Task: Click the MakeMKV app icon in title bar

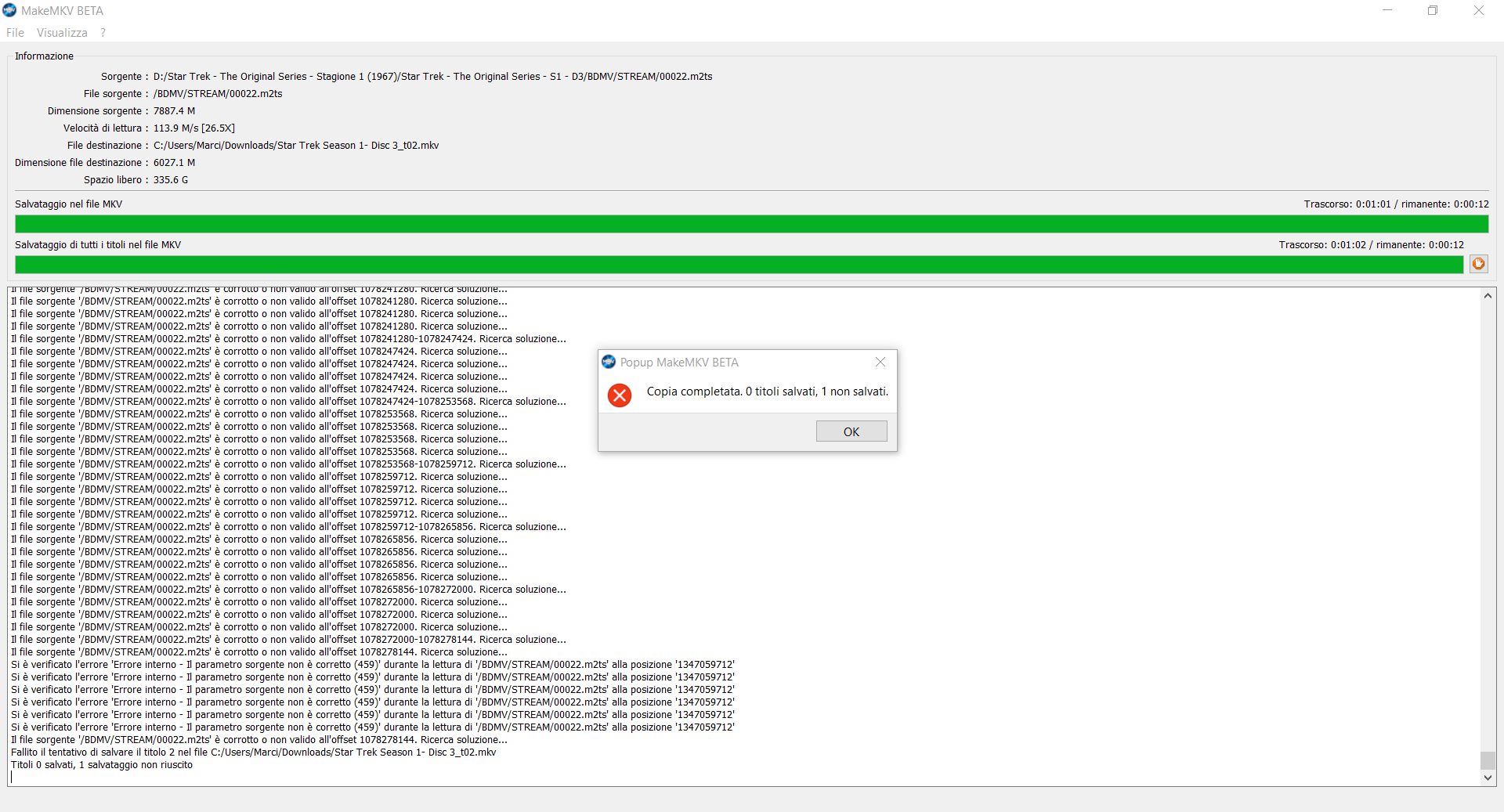Action: pos(9,10)
